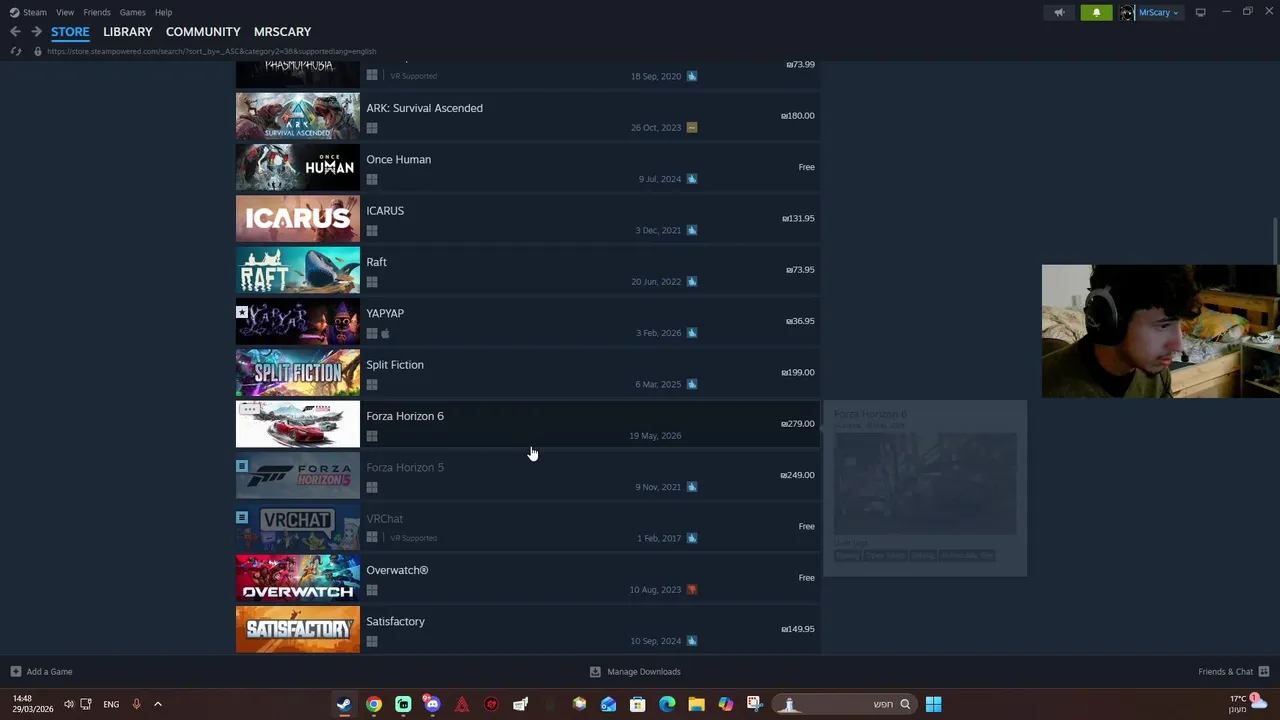
Task: Click the Windows taskbar search box
Action: coord(846,704)
